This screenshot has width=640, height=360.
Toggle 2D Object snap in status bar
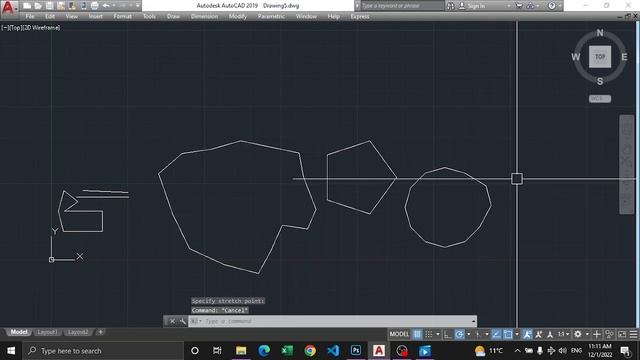click(x=508, y=334)
